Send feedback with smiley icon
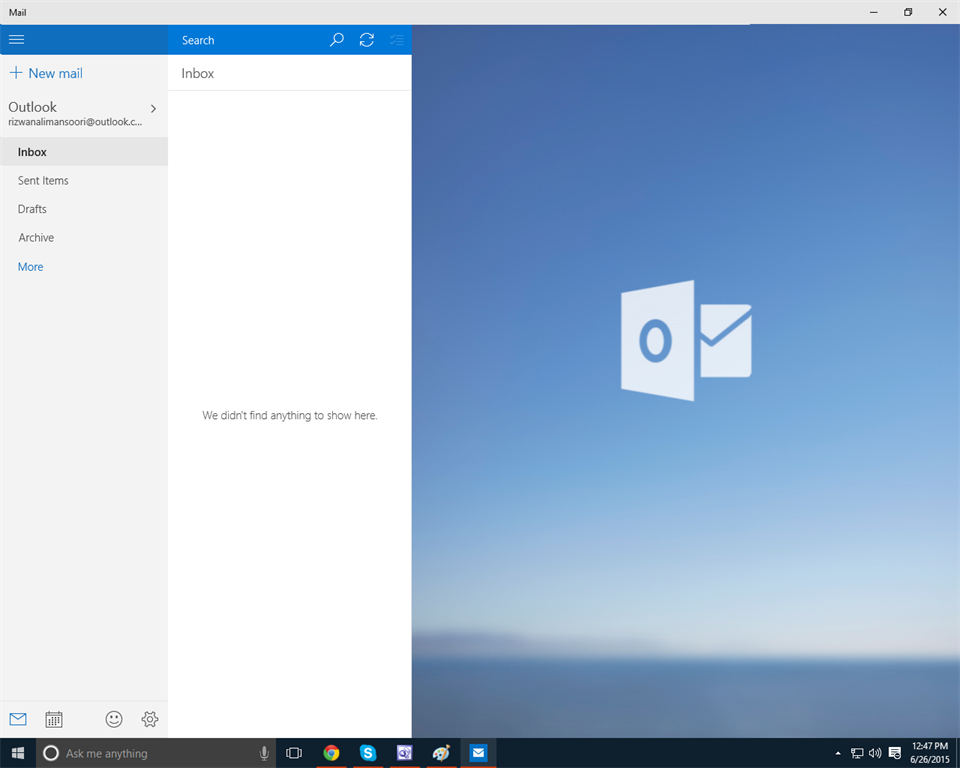This screenshot has height=768, width=960. [114, 719]
